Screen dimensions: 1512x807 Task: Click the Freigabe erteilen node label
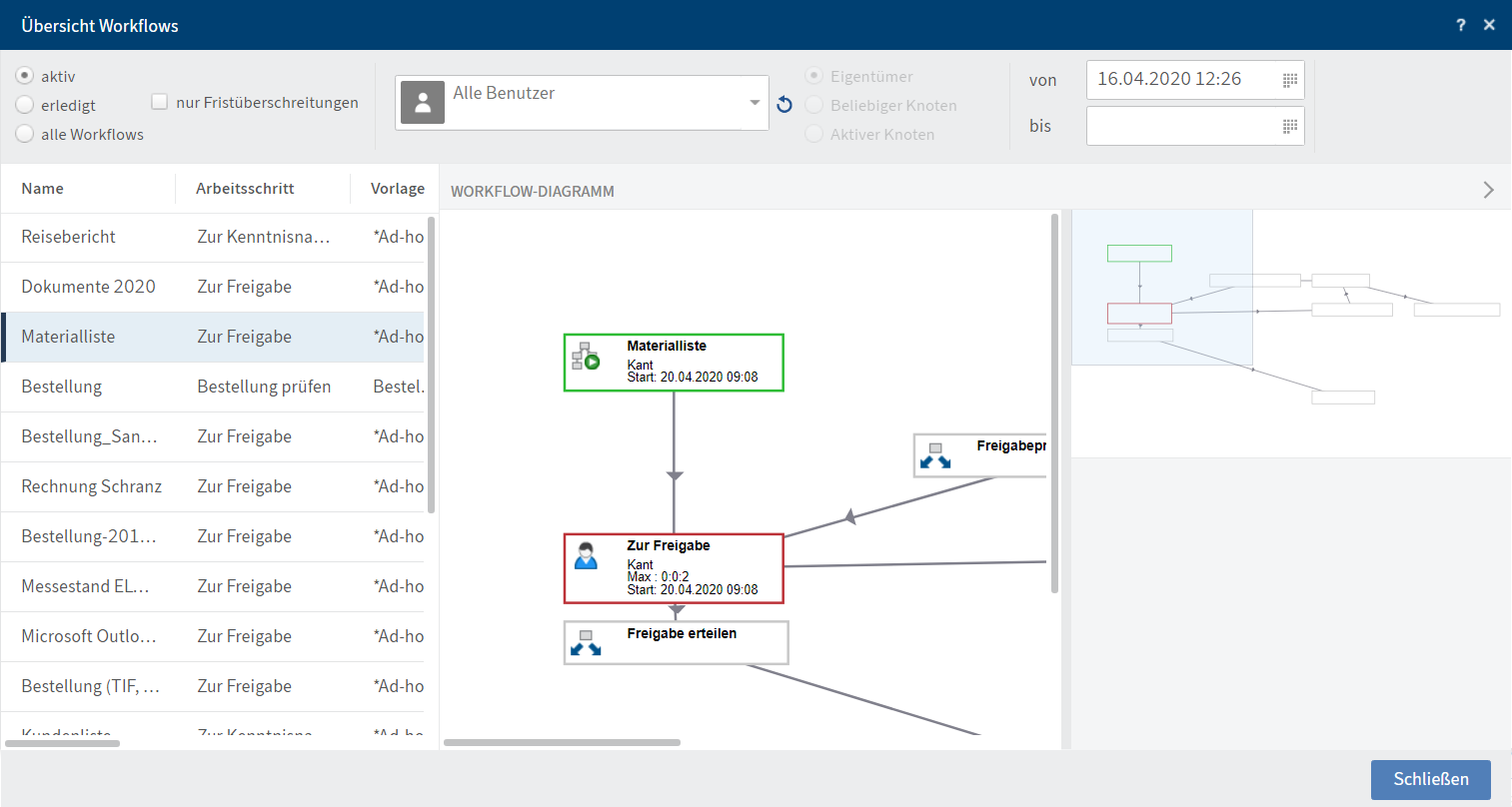click(682, 633)
